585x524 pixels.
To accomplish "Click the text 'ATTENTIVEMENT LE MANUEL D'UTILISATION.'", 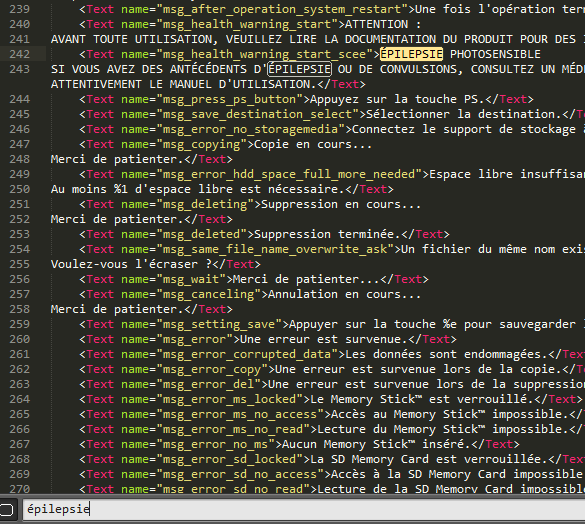I will click(x=184, y=84).
